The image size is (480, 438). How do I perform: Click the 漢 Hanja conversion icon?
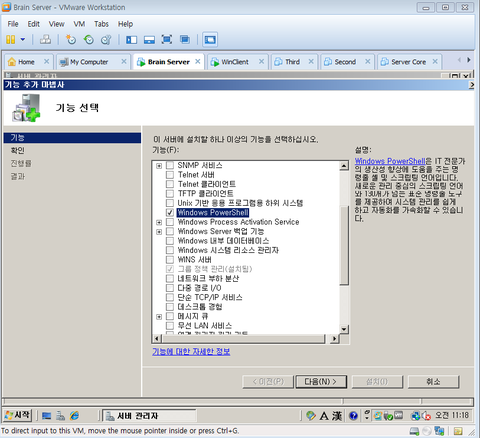coord(337,416)
